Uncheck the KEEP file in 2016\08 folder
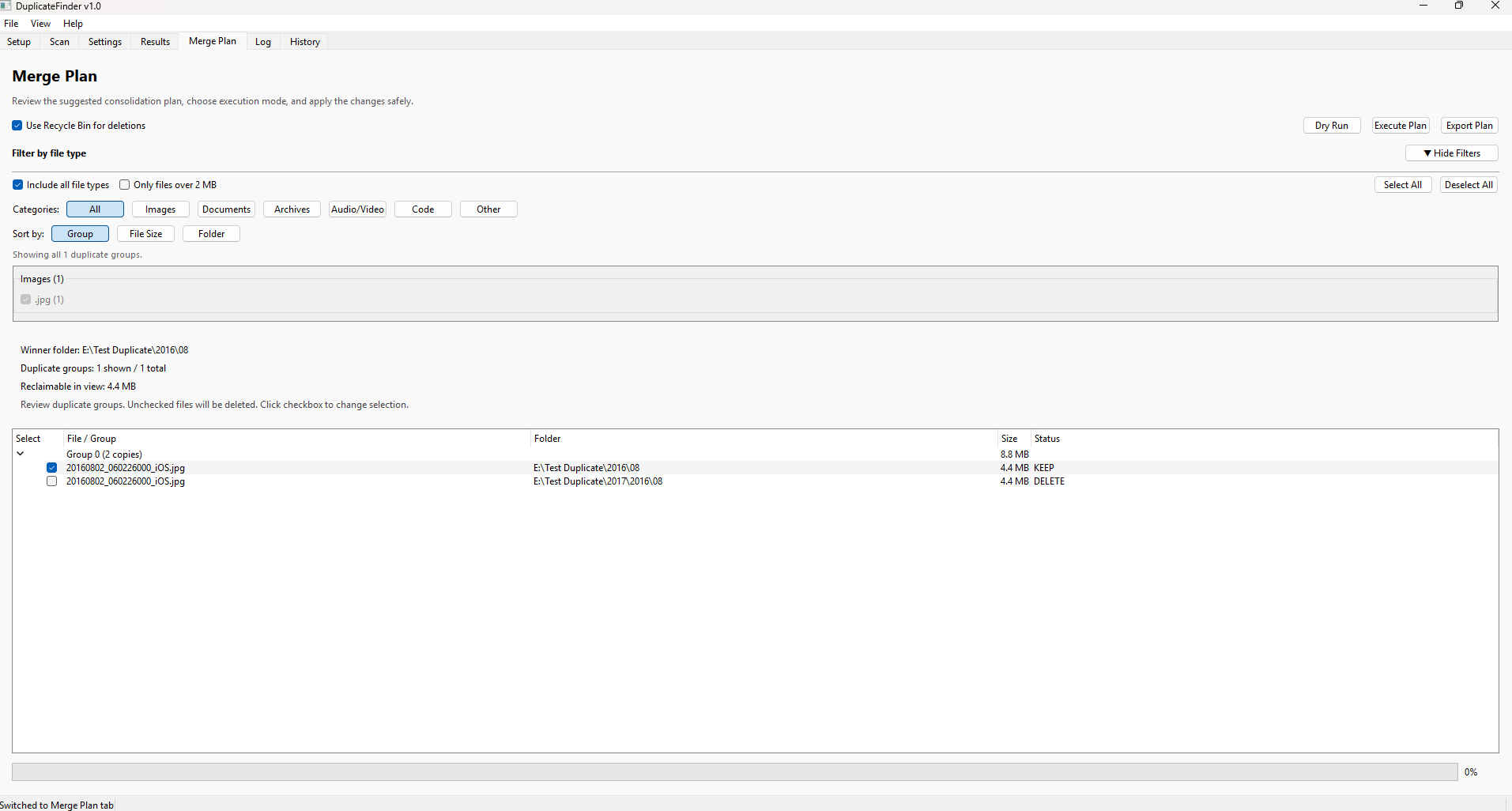The image size is (1512, 811). pos(52,468)
